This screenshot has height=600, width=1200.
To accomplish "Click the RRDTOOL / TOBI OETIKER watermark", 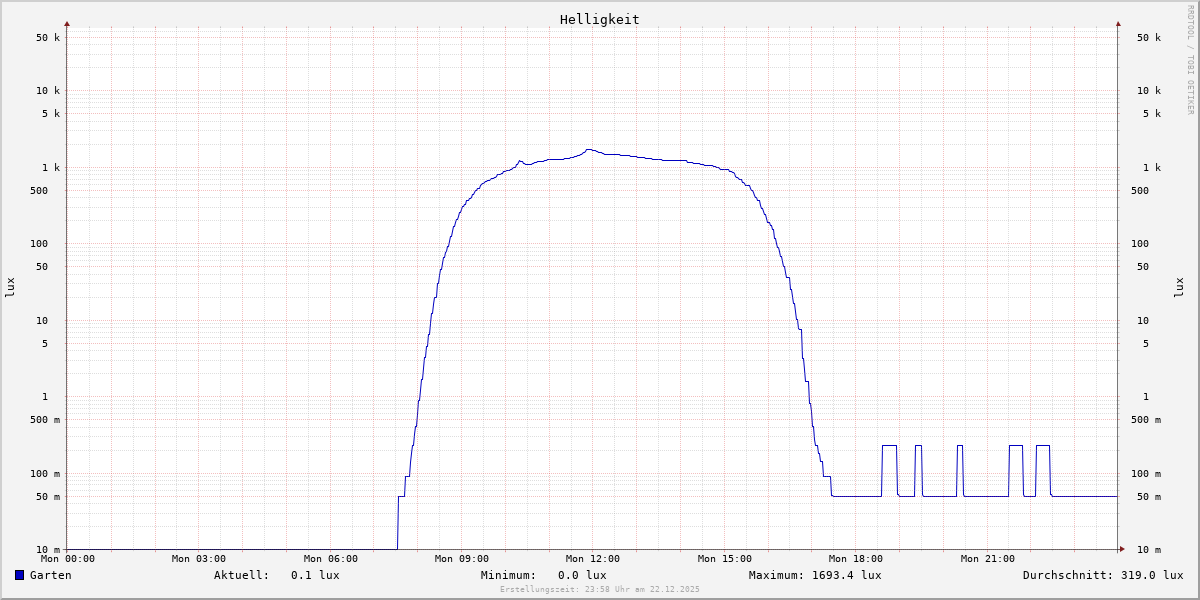I will 1190,59.
